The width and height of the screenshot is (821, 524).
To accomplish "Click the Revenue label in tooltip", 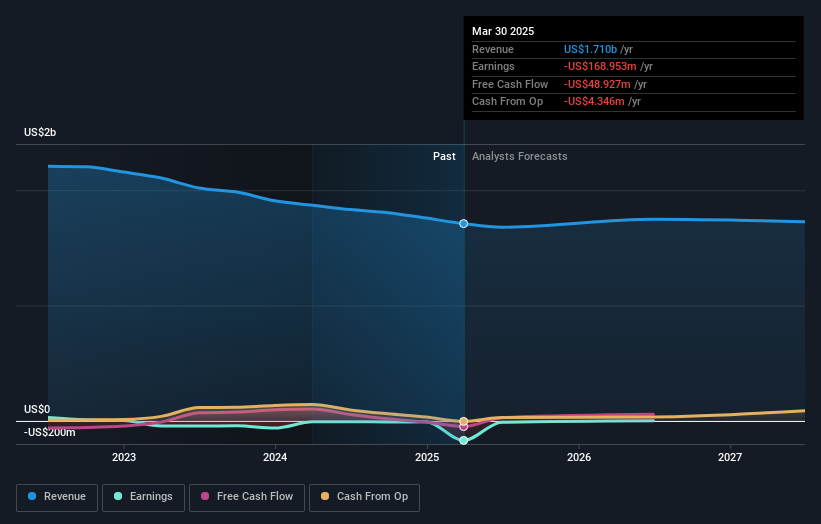I will click(493, 49).
